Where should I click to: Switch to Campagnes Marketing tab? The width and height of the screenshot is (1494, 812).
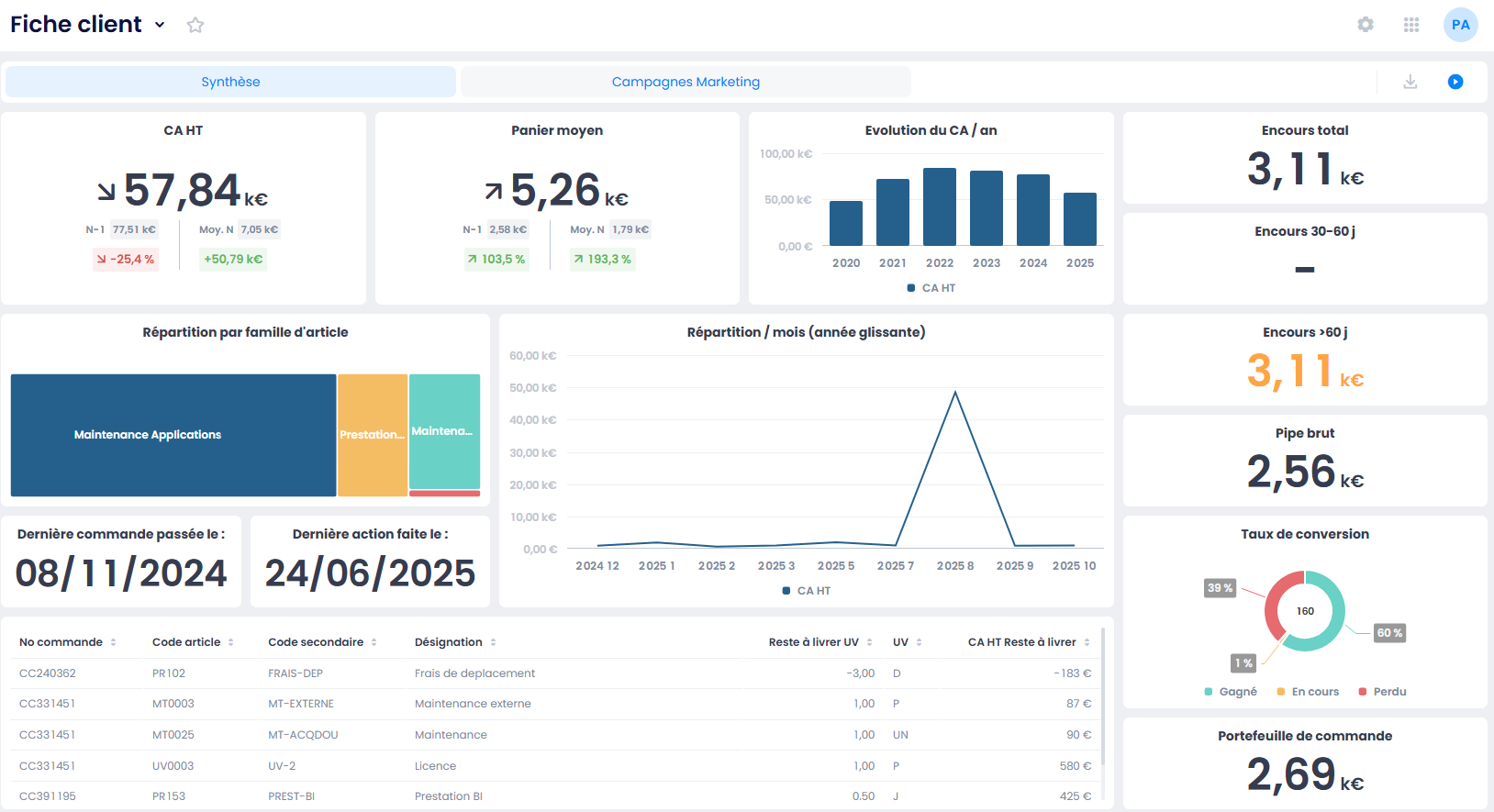[686, 82]
